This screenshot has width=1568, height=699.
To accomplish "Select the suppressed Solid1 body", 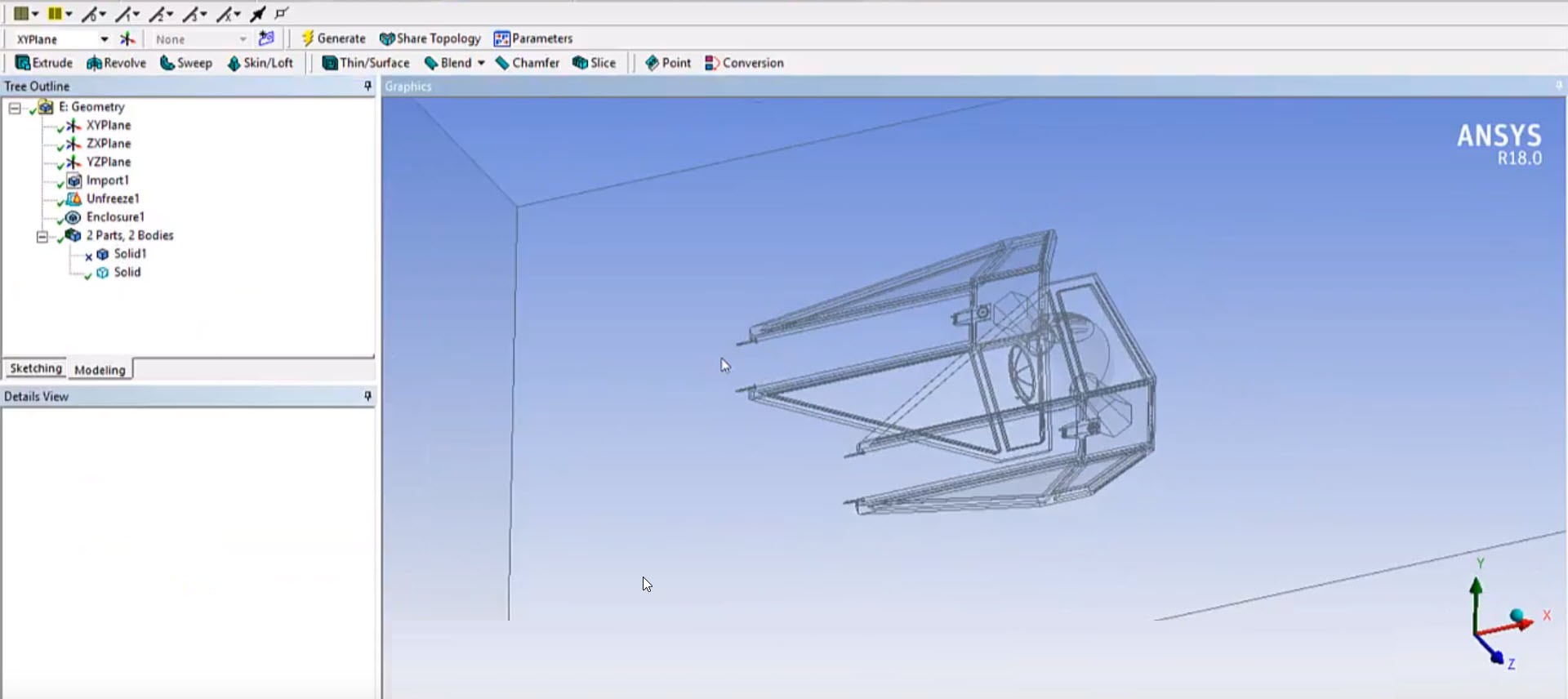I will [130, 254].
